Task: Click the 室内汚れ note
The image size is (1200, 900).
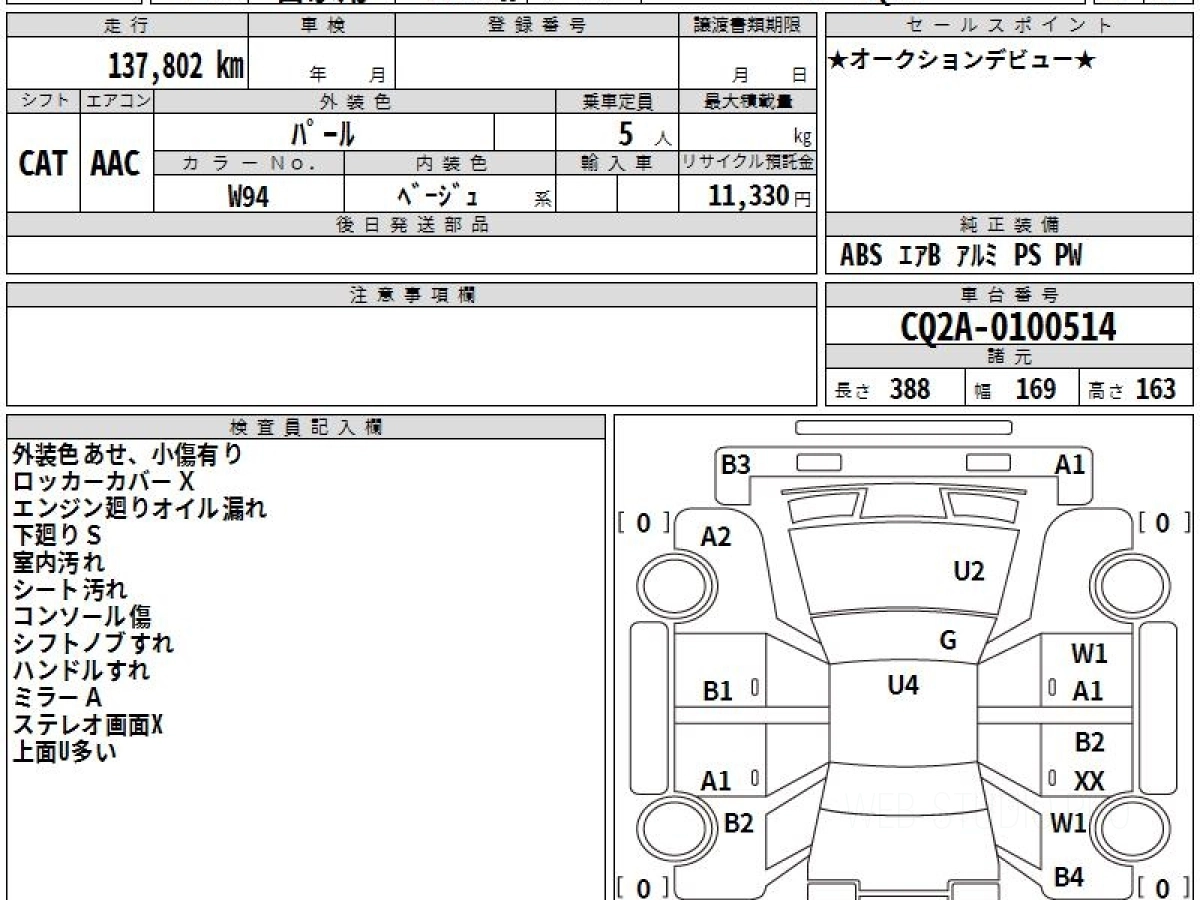Action: point(59,563)
